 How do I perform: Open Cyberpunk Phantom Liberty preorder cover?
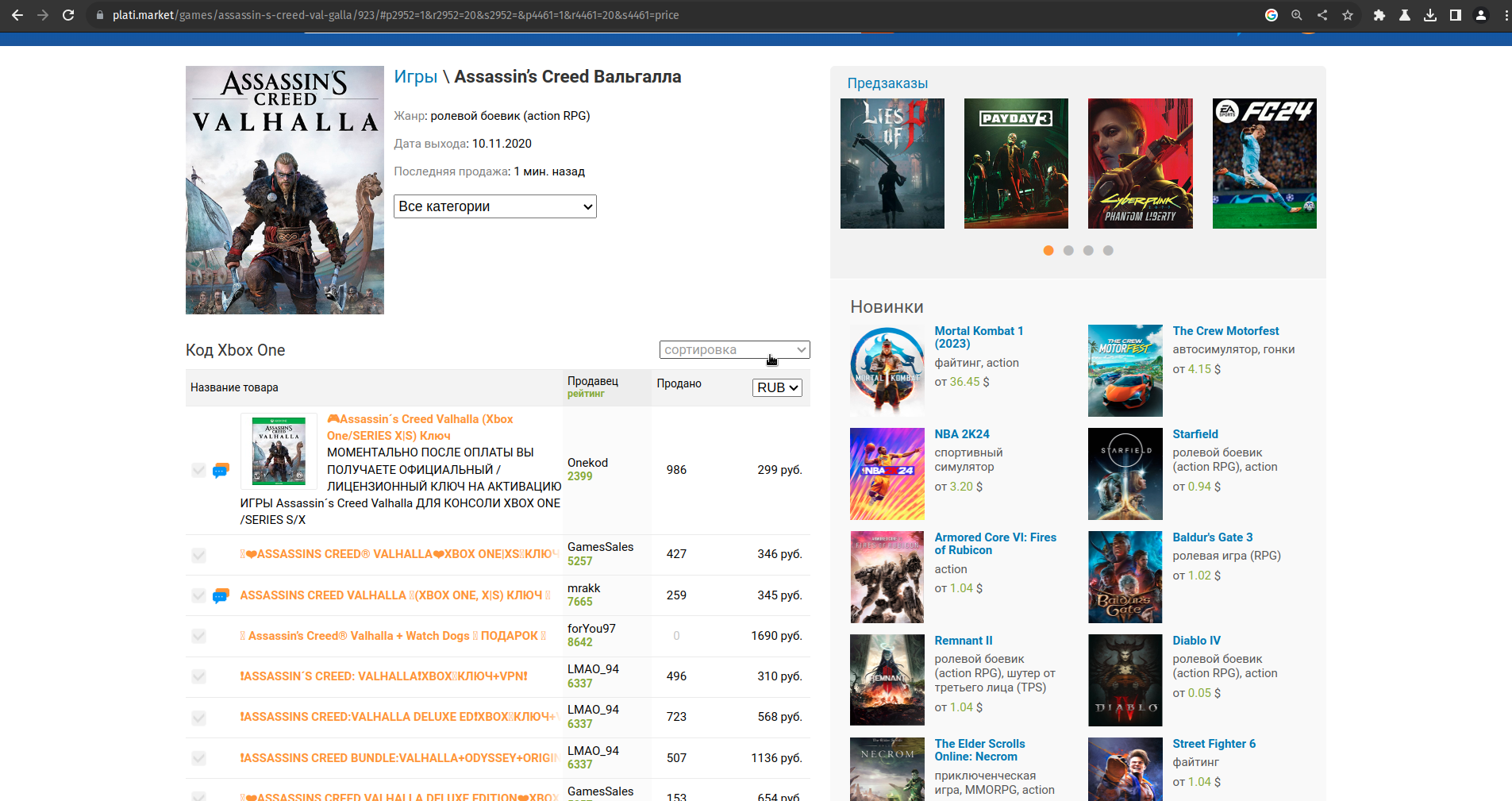click(x=1141, y=164)
